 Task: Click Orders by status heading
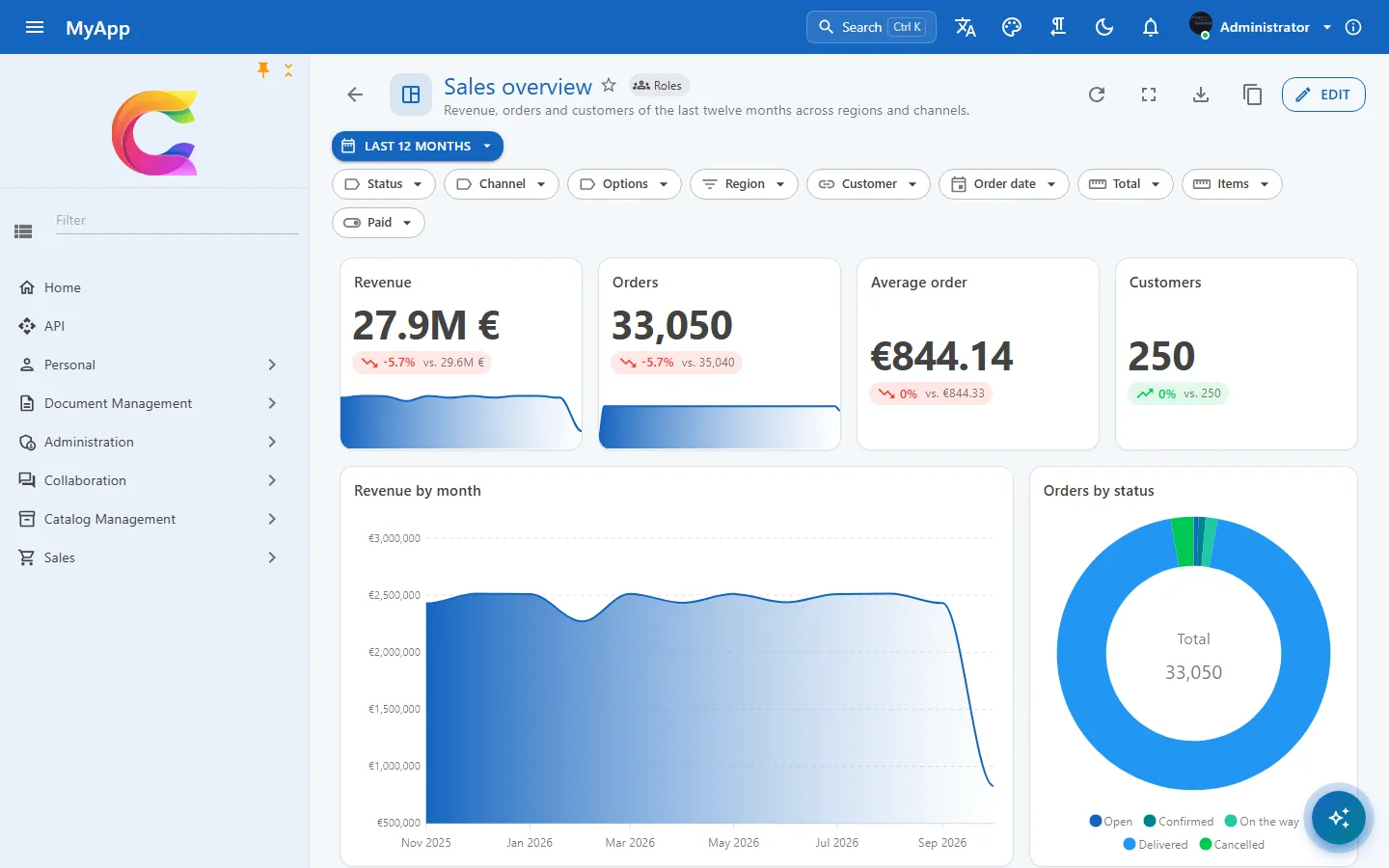click(1099, 491)
